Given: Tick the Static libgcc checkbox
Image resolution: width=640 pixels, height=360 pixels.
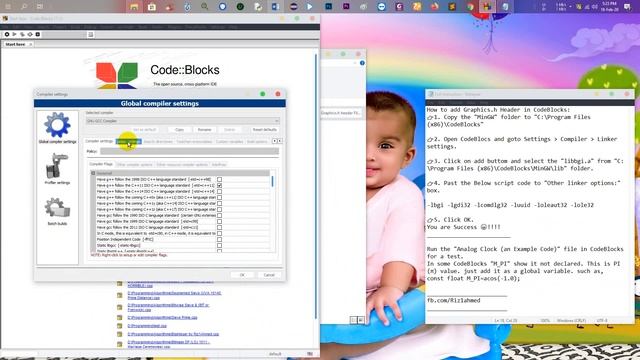Looking at the screenshot, I should pyautogui.click(x=220, y=245).
